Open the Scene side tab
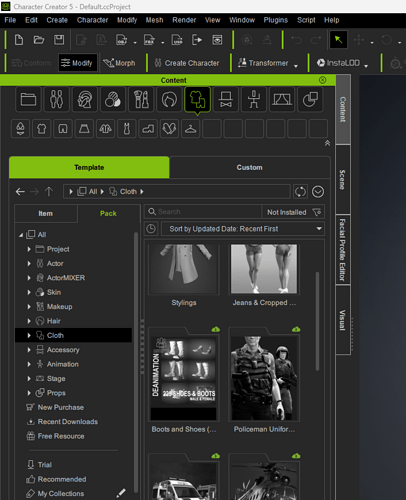 (x=342, y=180)
